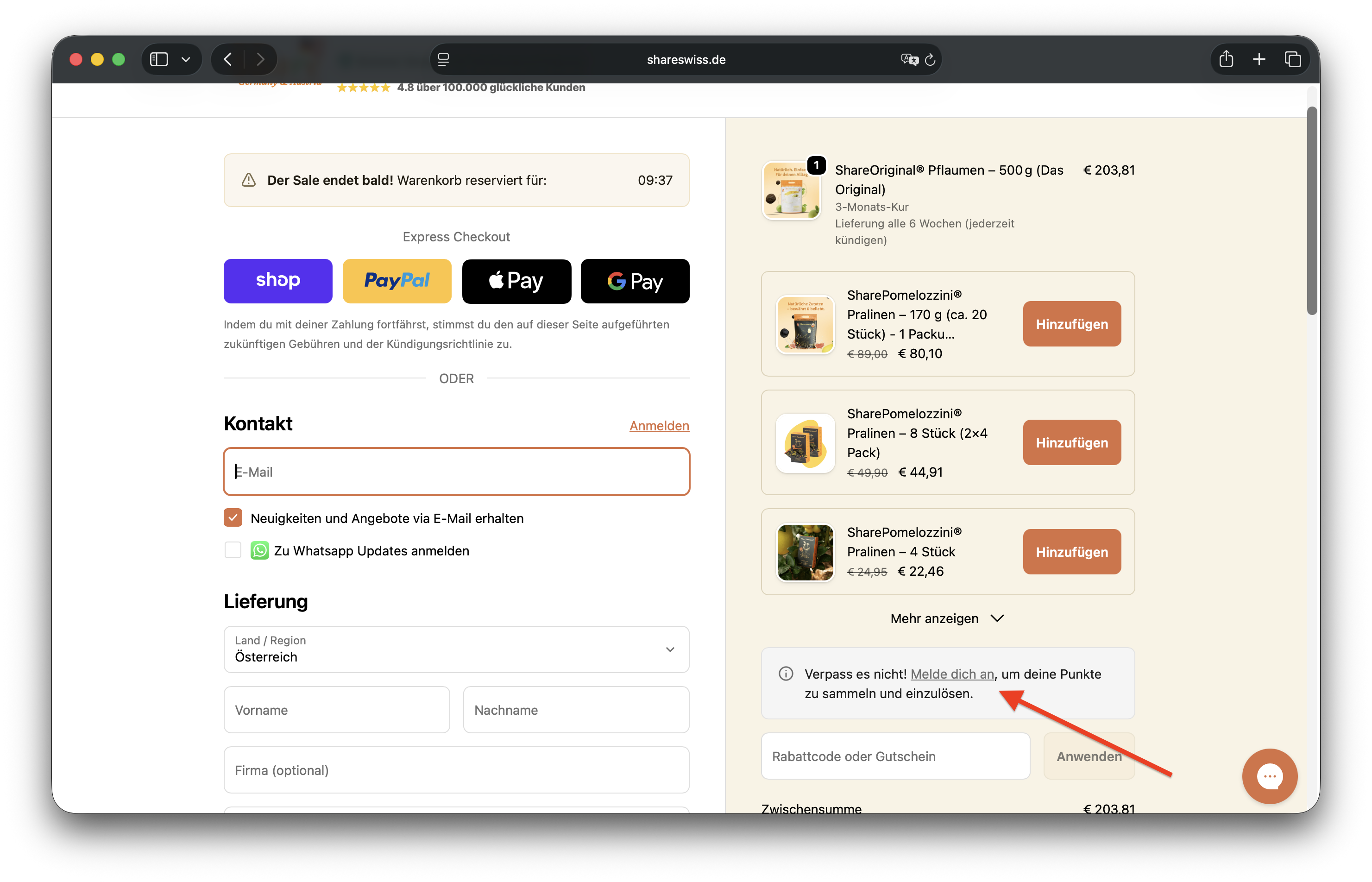
Task: Add 8 Stück Pralinen with Hinzufügen
Action: coord(1071,443)
